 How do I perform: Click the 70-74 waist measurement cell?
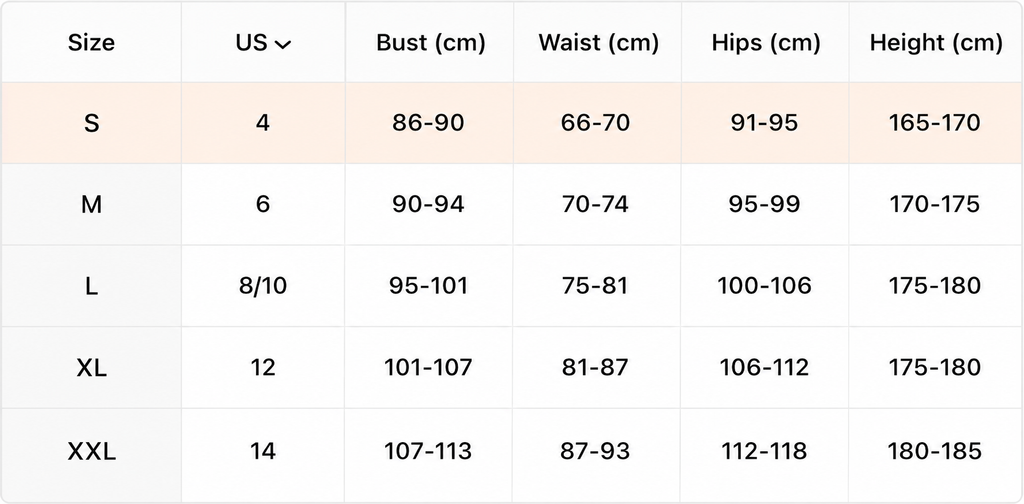(595, 204)
